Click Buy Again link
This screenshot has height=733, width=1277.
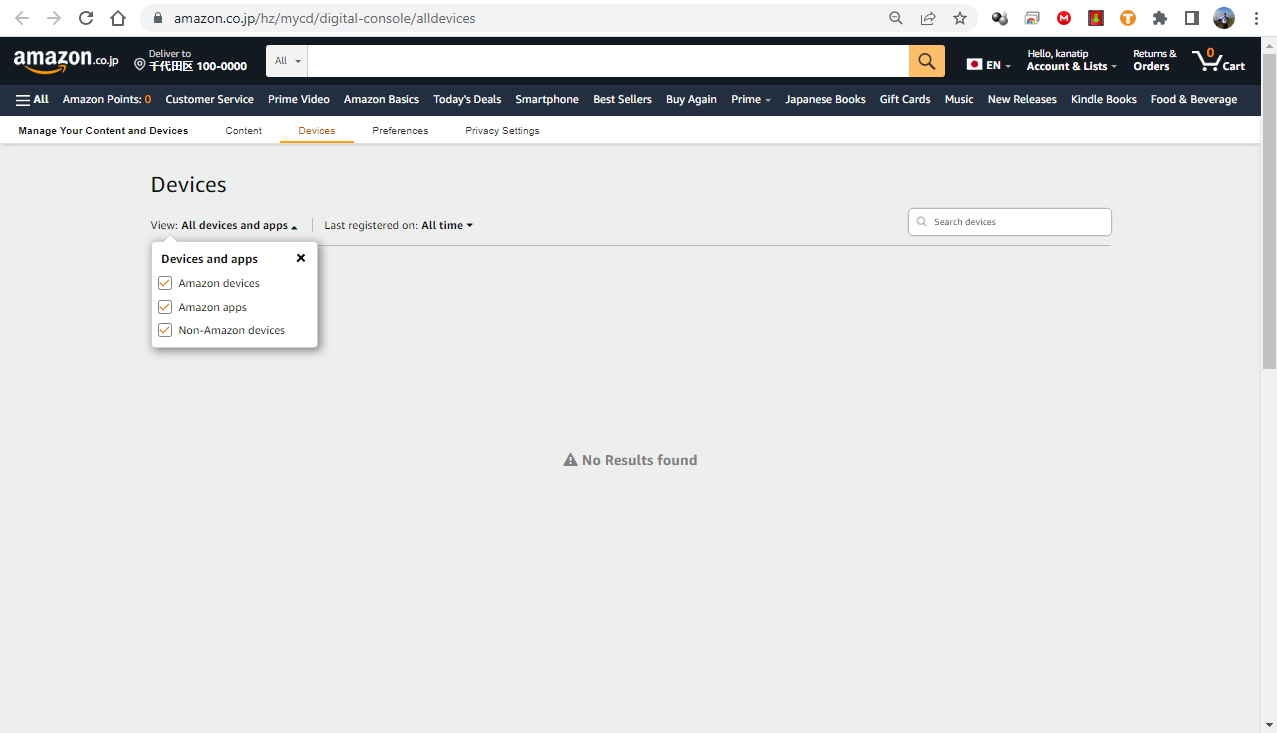tap(691, 99)
